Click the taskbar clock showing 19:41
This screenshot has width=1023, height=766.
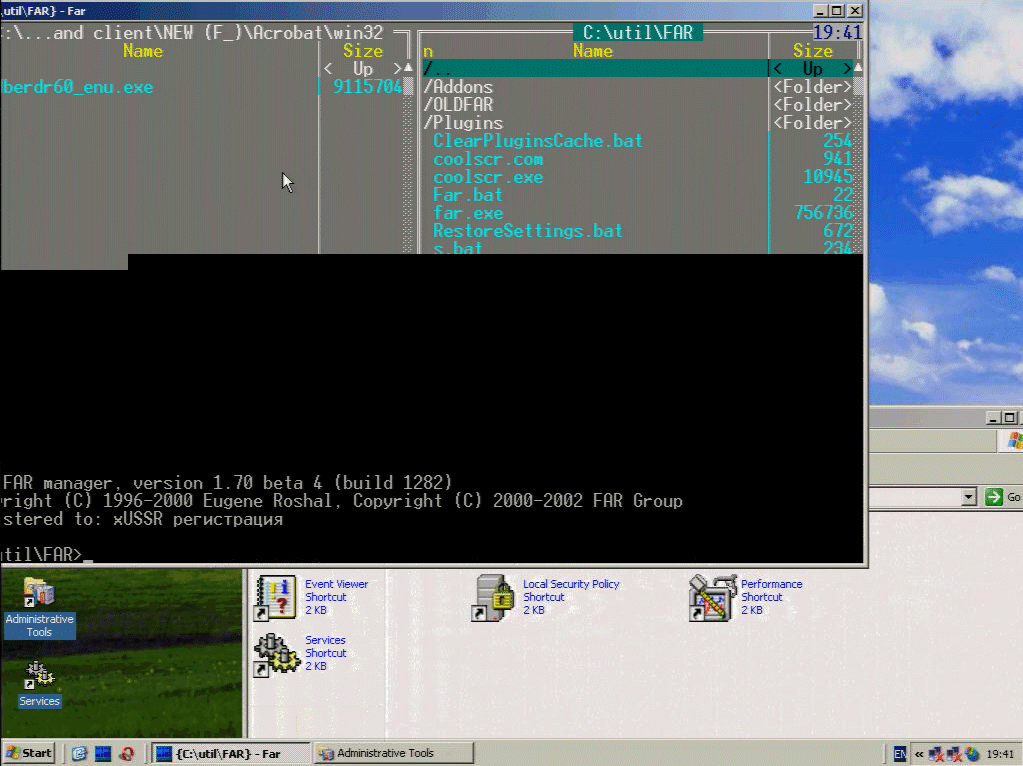tap(1000, 754)
